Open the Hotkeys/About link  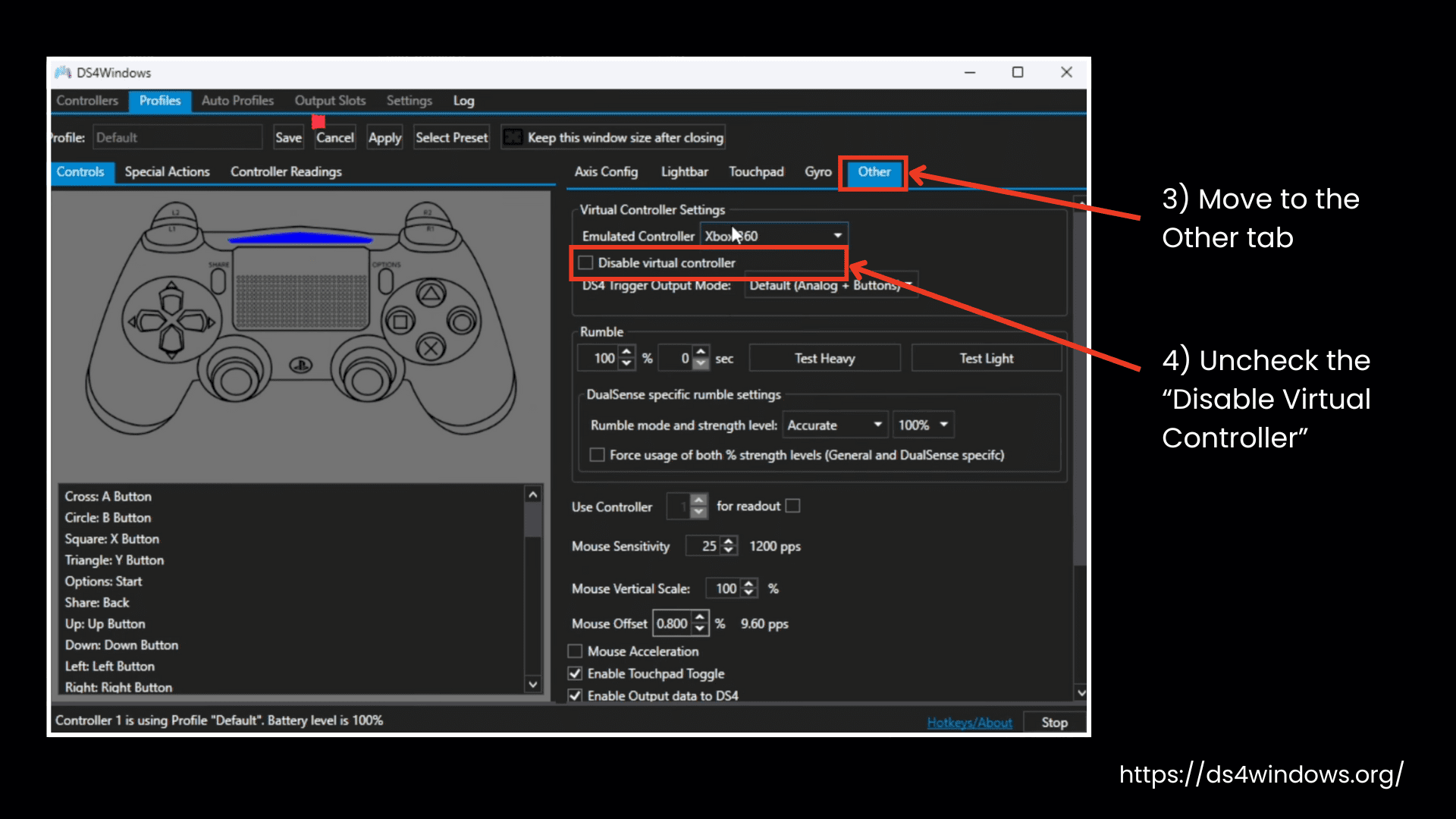969,723
